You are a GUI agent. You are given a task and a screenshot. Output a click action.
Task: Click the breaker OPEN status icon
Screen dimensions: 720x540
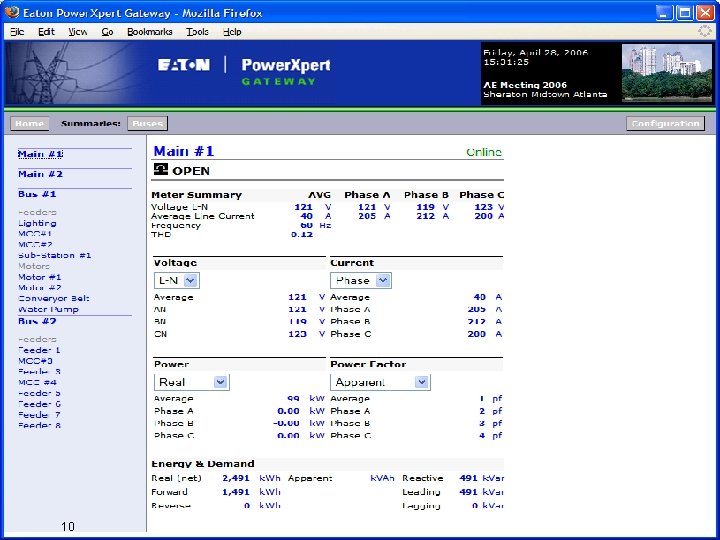click(x=161, y=169)
